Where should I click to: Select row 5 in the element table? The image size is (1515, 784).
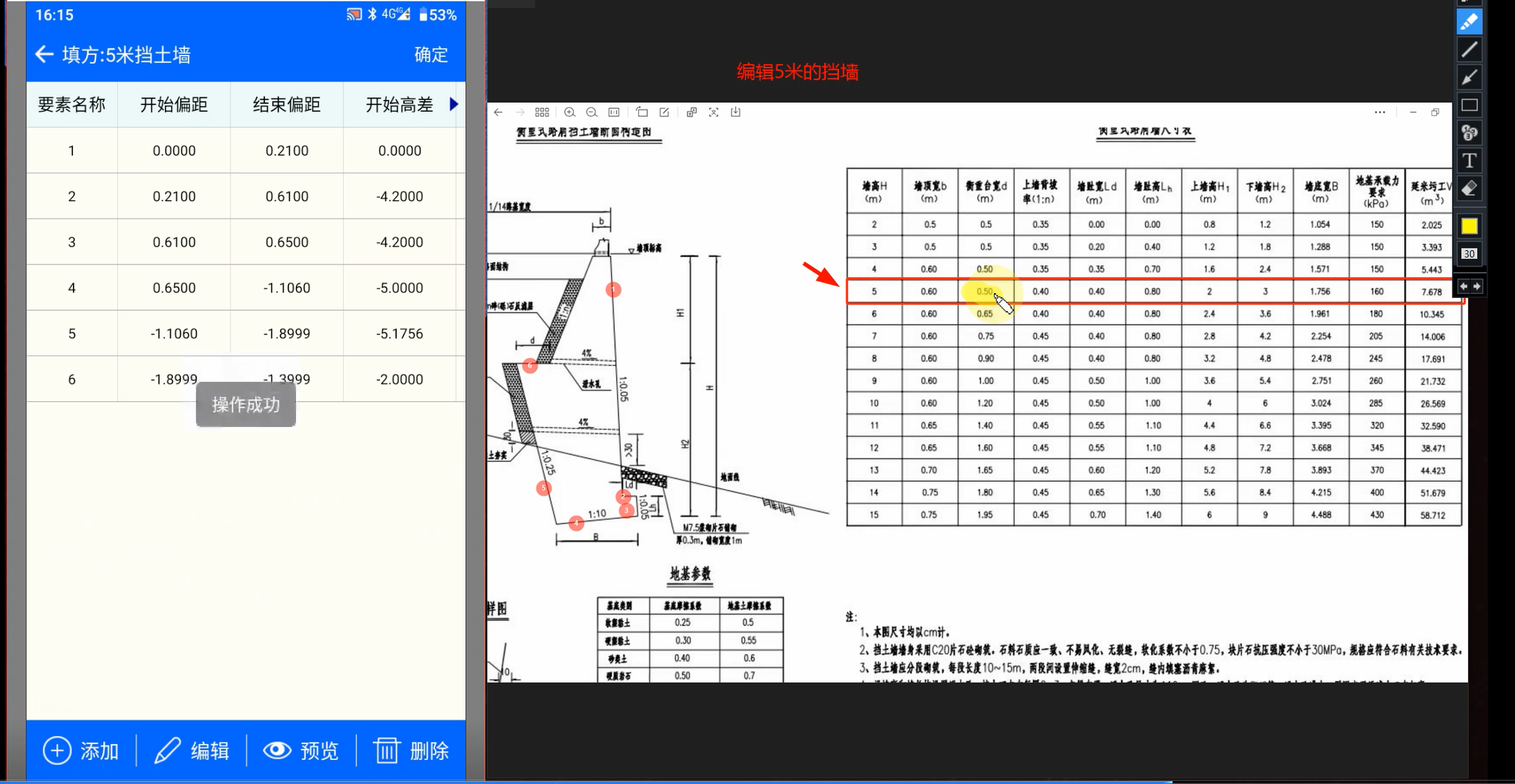coord(245,333)
